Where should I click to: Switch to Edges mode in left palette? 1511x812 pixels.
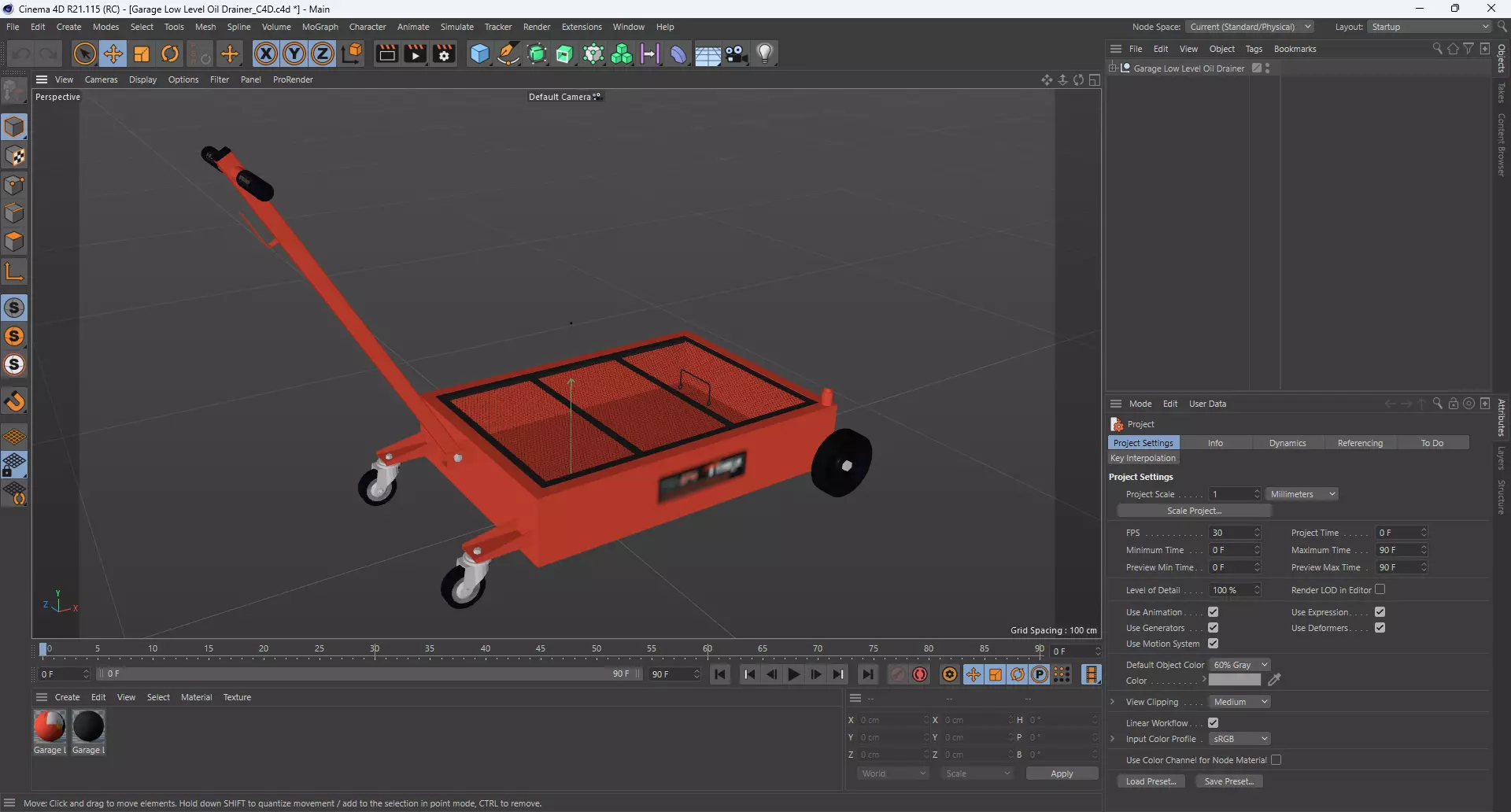coord(14,213)
